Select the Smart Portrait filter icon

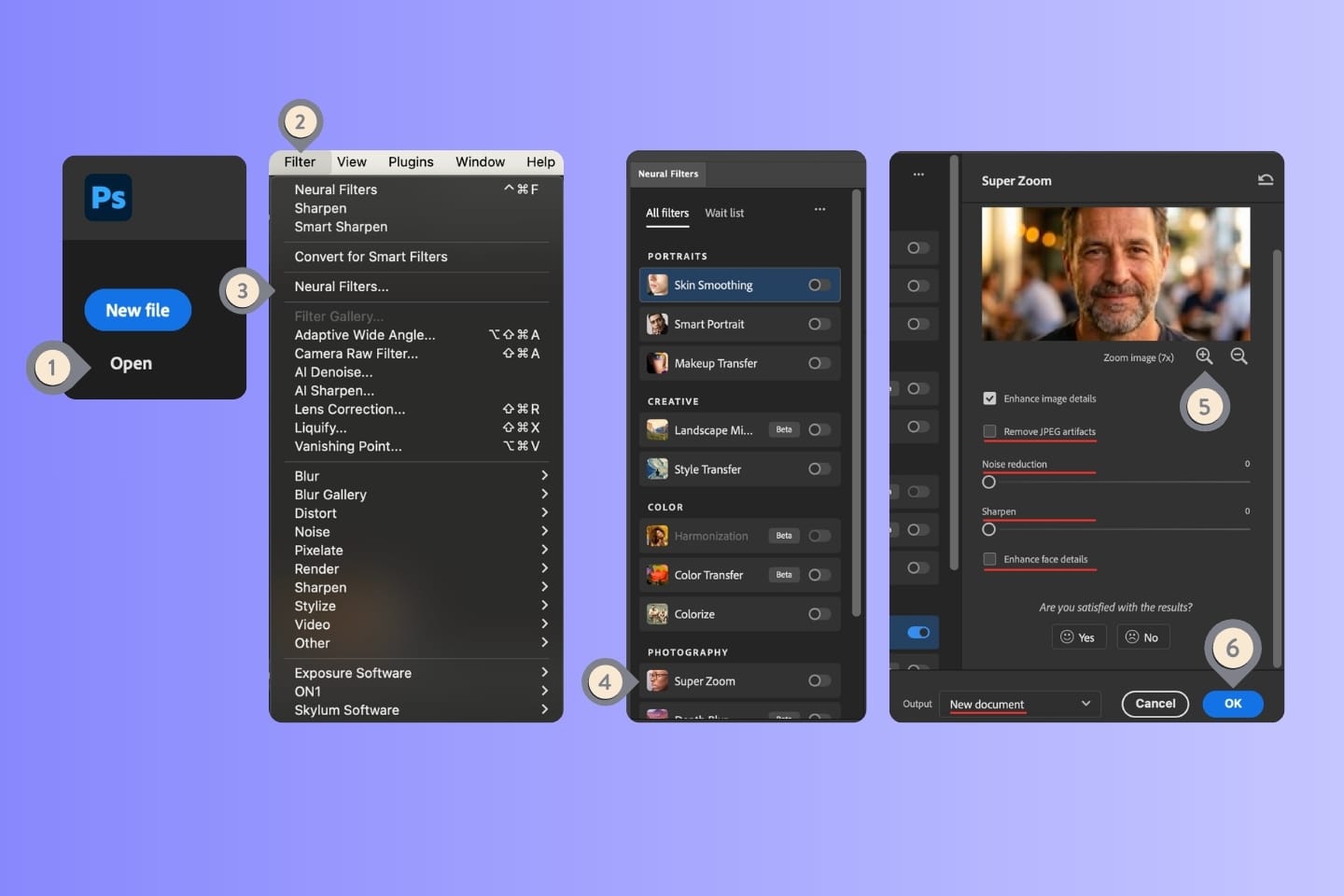pos(657,324)
